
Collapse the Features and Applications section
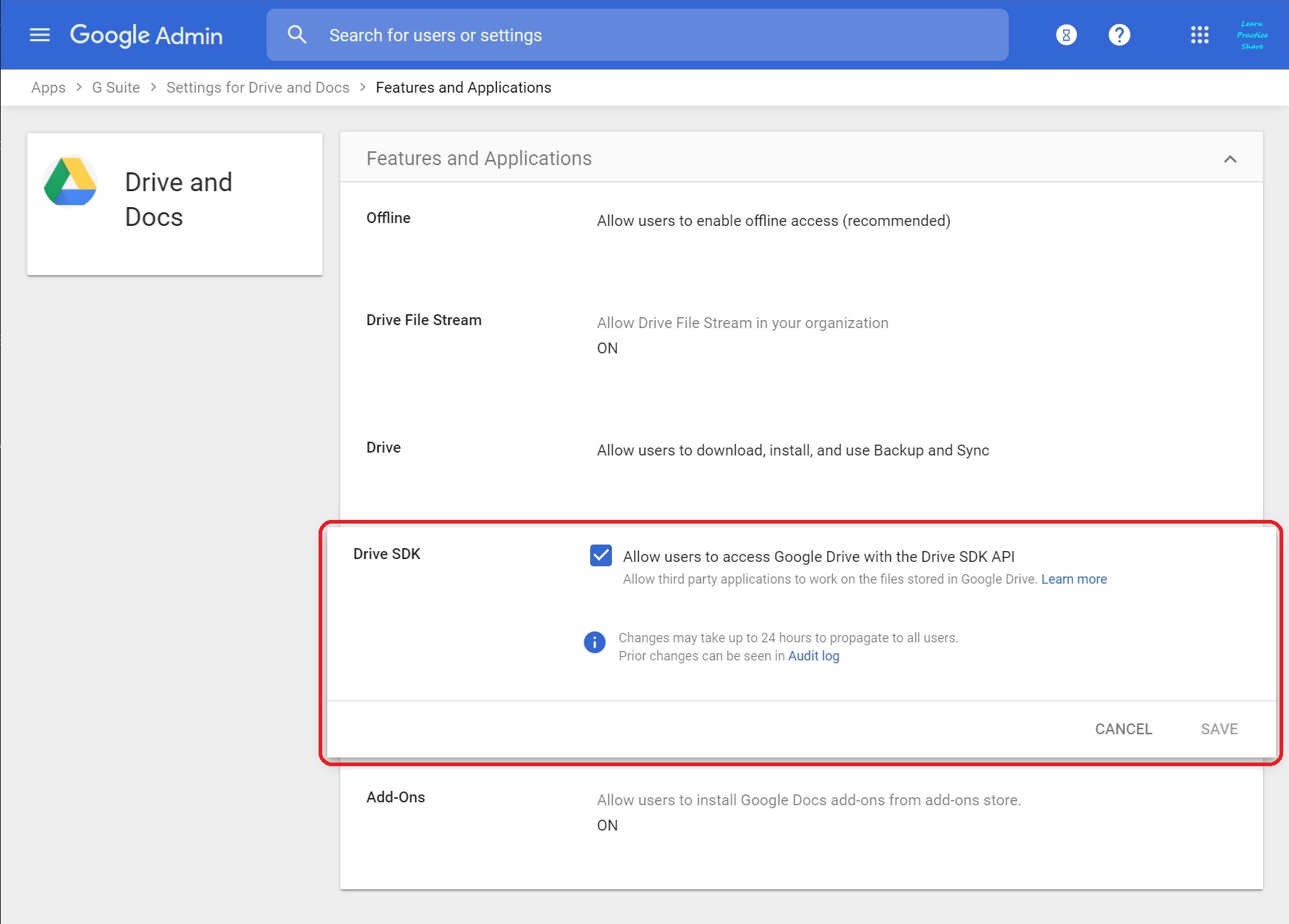pyautogui.click(x=1230, y=159)
